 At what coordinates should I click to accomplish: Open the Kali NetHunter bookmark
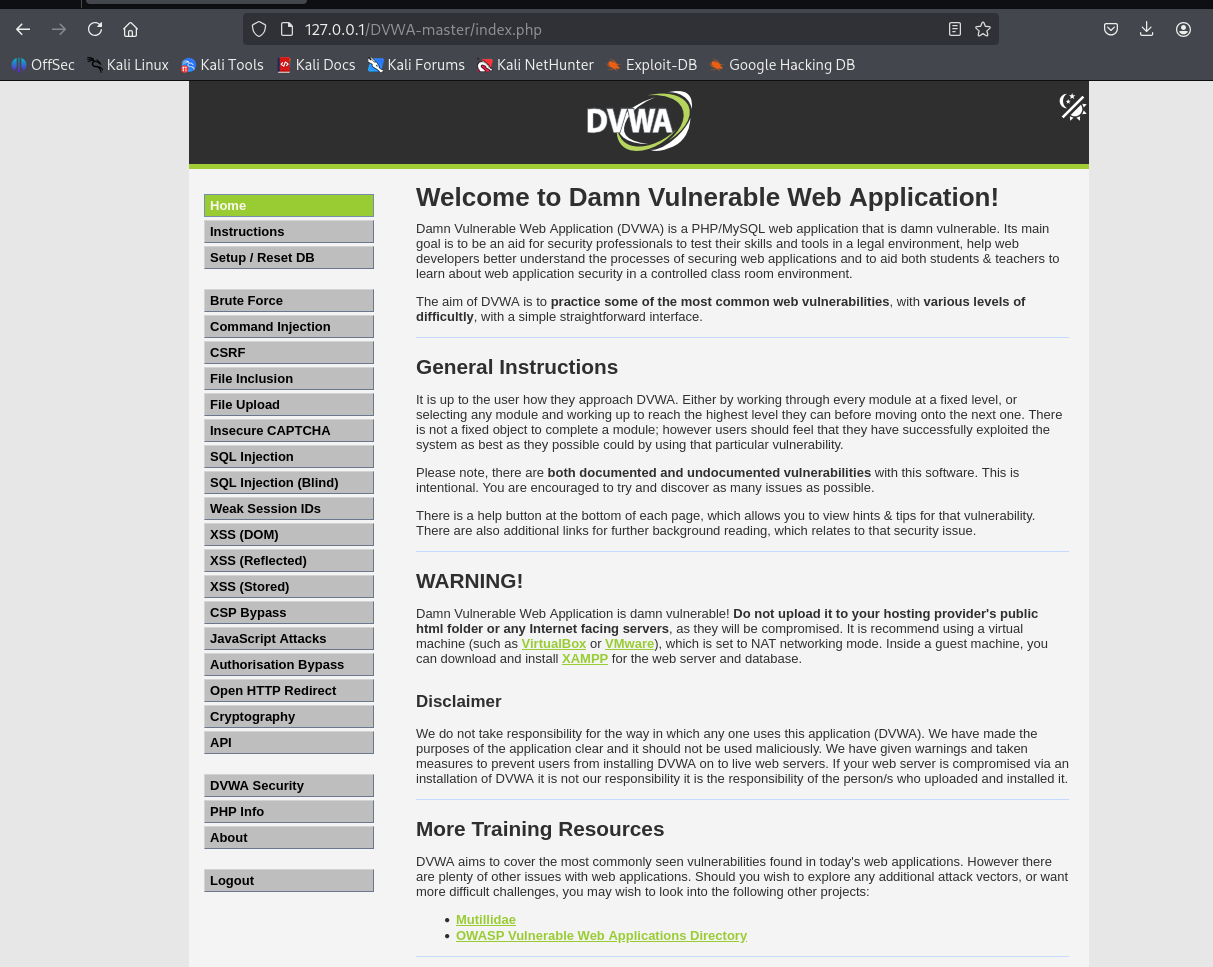[x=536, y=65]
